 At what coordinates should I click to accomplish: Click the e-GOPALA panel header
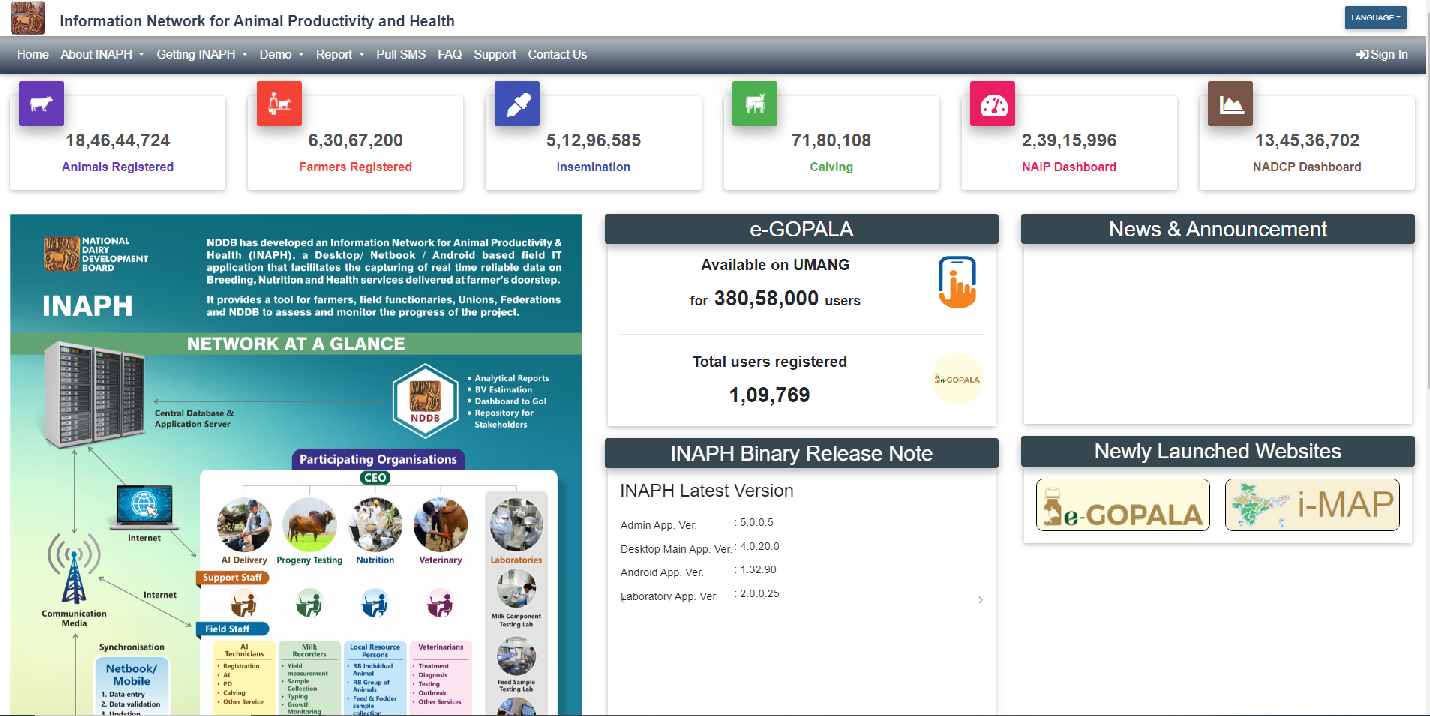pos(802,229)
